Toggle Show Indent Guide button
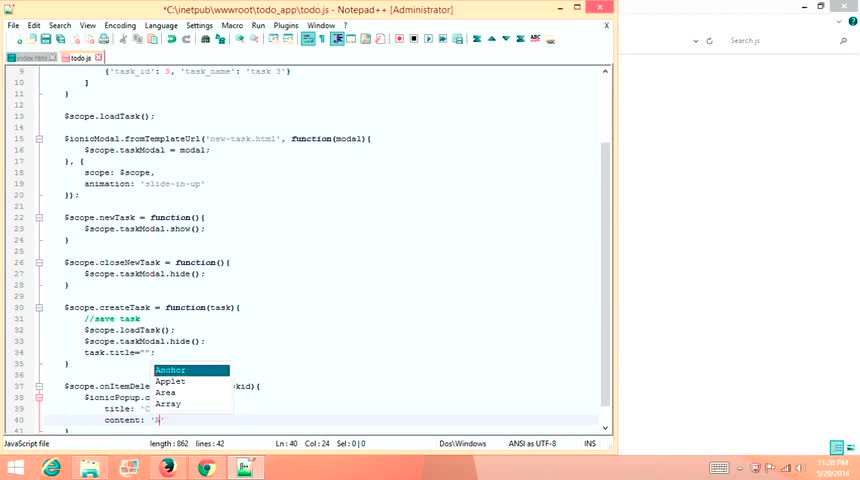 point(337,39)
